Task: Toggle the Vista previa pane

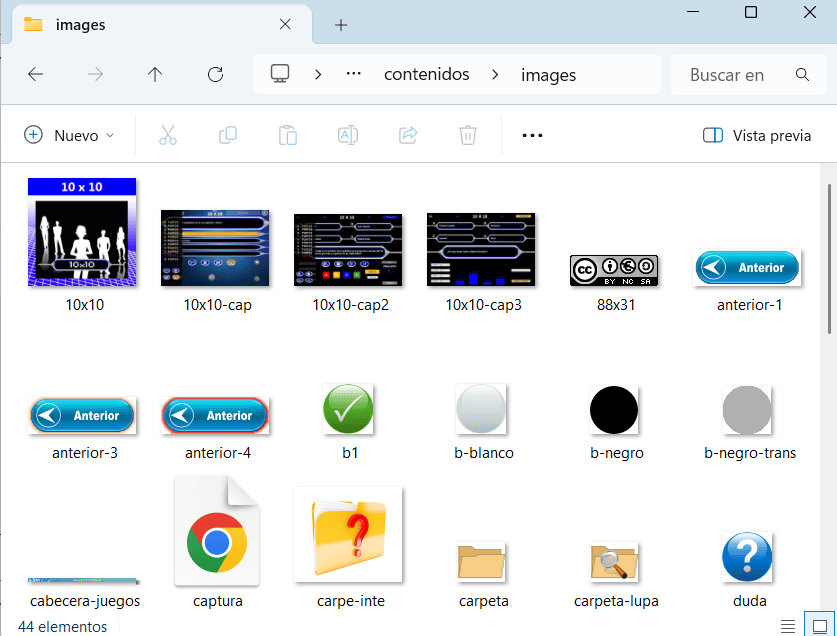Action: point(757,135)
